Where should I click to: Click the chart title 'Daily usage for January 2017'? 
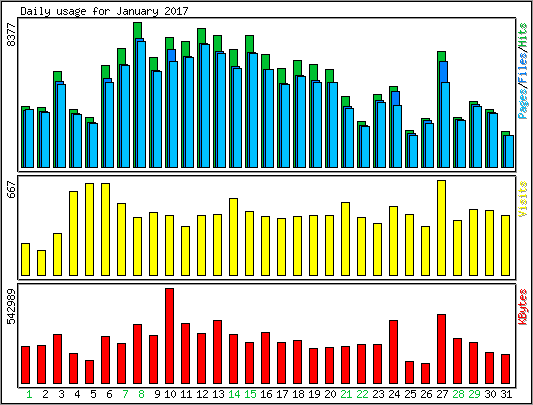(x=104, y=11)
